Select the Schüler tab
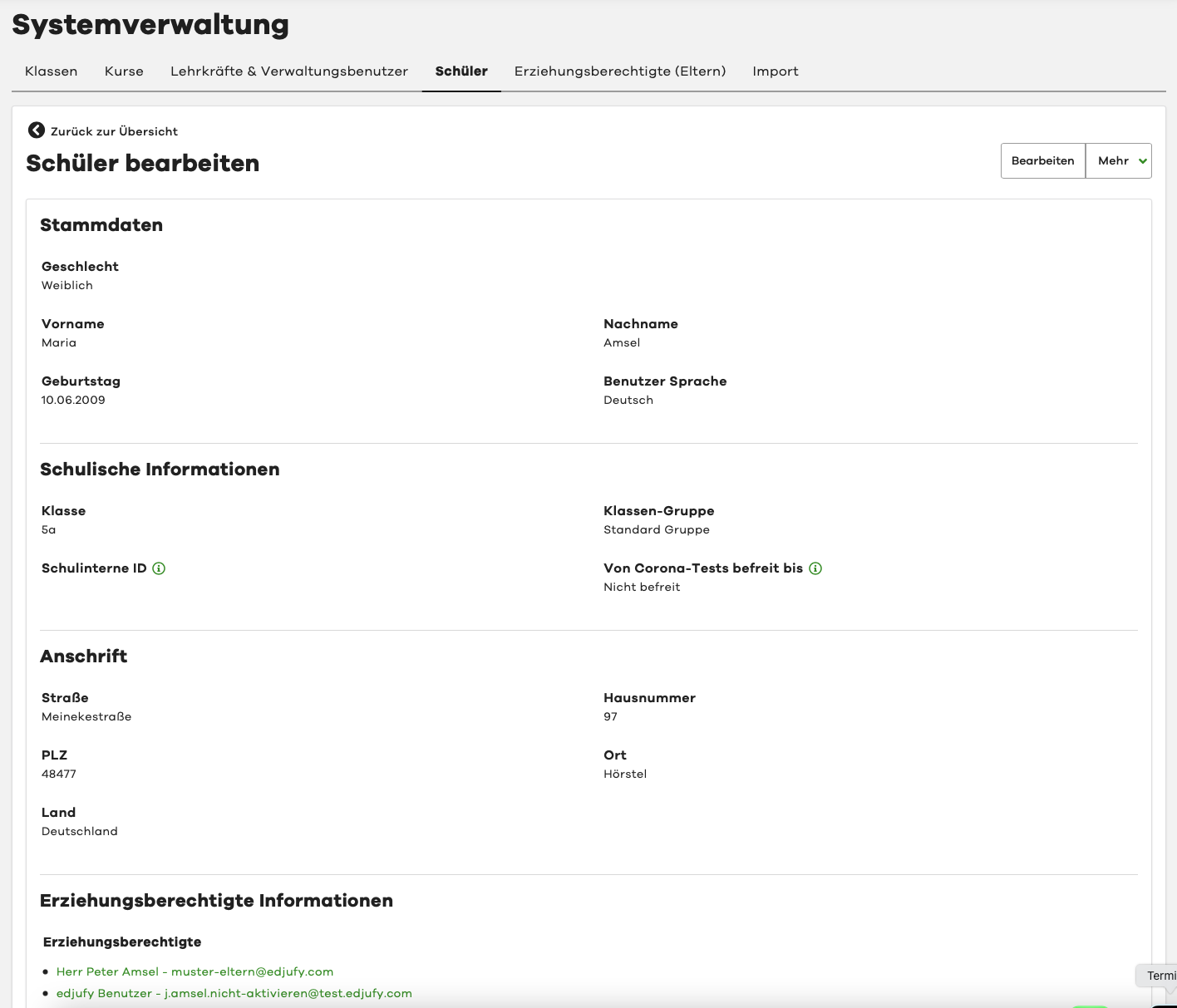This screenshot has height=1008, width=1177. [461, 71]
